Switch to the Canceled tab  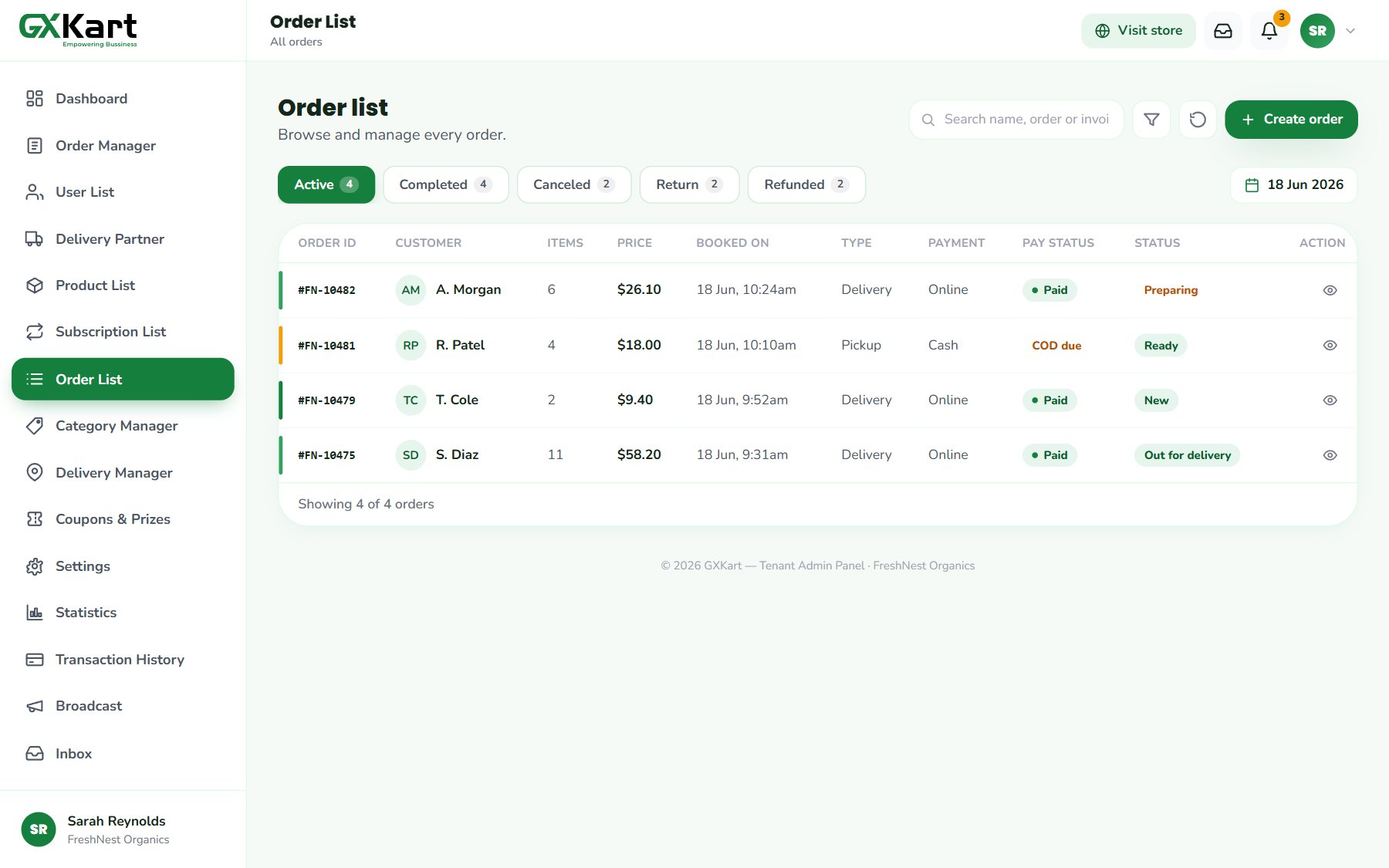(574, 185)
